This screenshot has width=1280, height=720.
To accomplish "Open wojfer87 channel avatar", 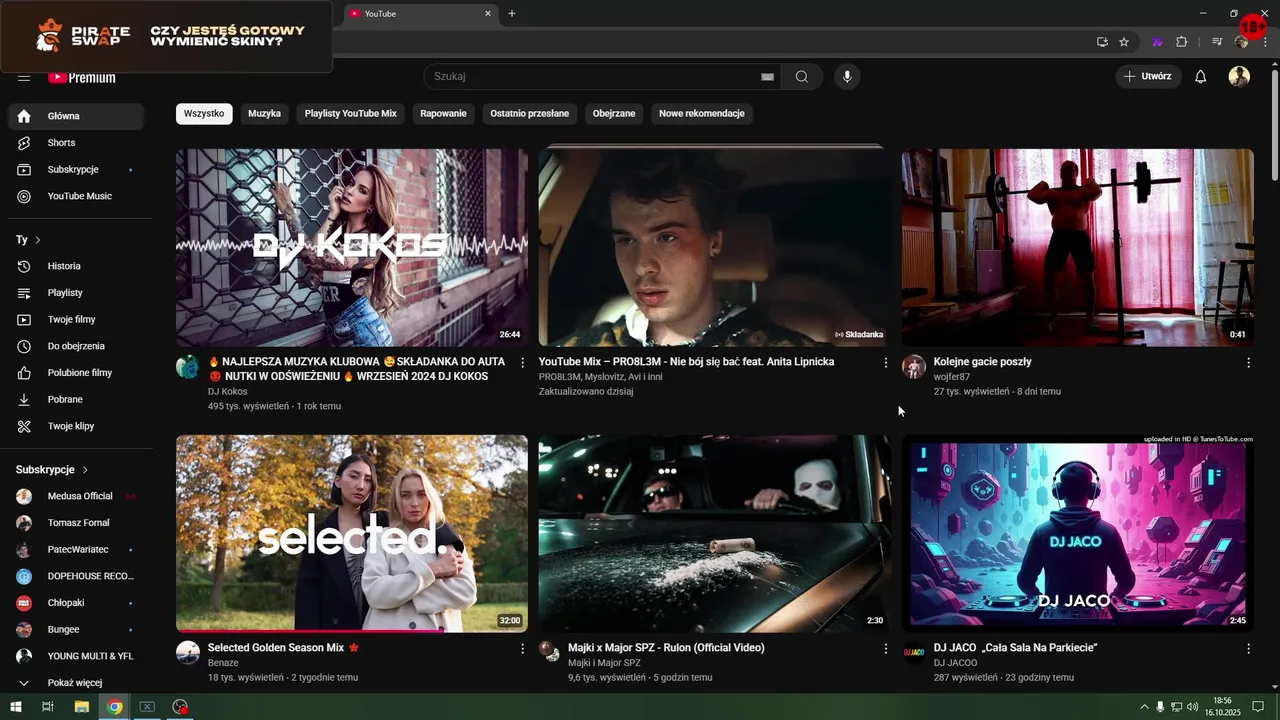I will [914, 366].
